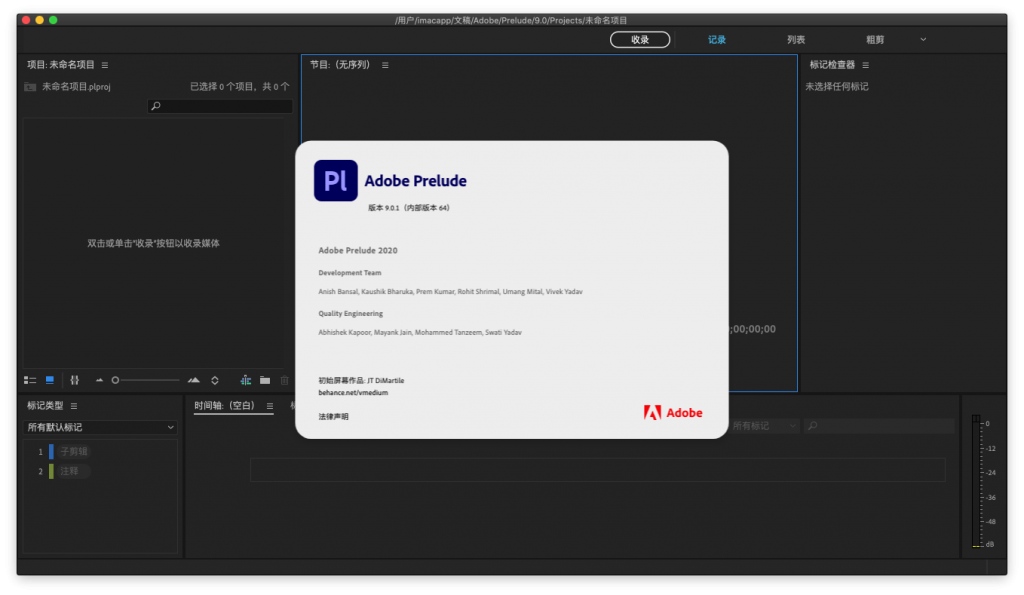The image size is (1024, 595).
Task: Create a new bin with folder icon
Action: [x=264, y=380]
